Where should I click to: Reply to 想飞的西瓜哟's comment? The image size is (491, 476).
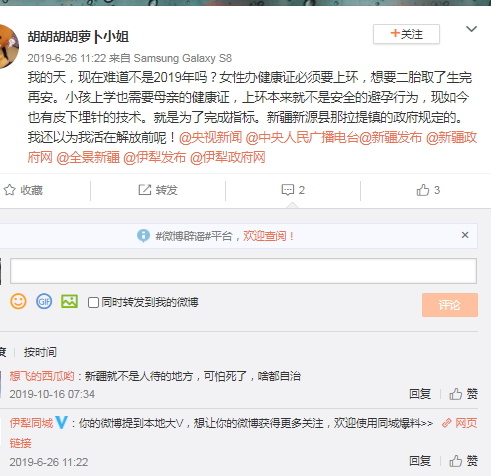(420, 394)
